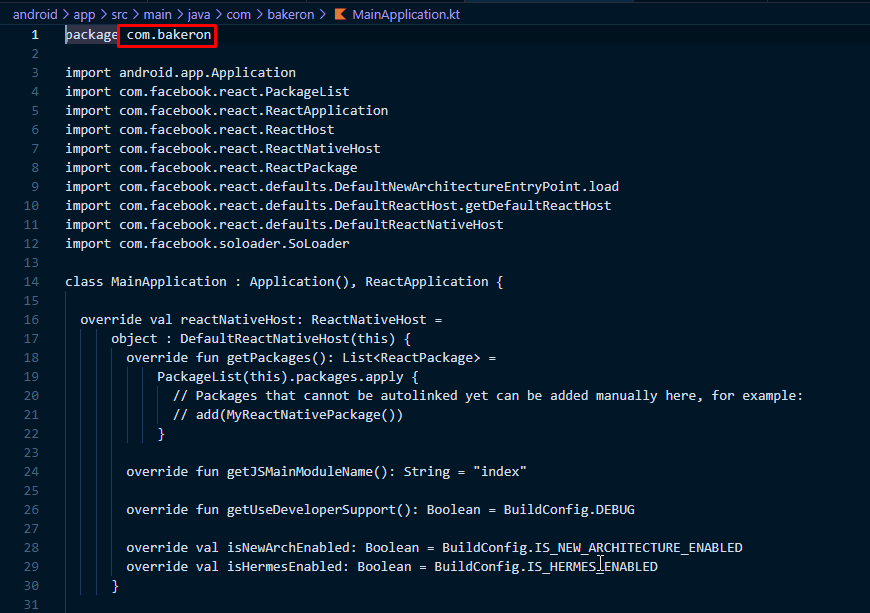
Task: Open the MainApplication.kt breadcrumb
Action: 405,15
